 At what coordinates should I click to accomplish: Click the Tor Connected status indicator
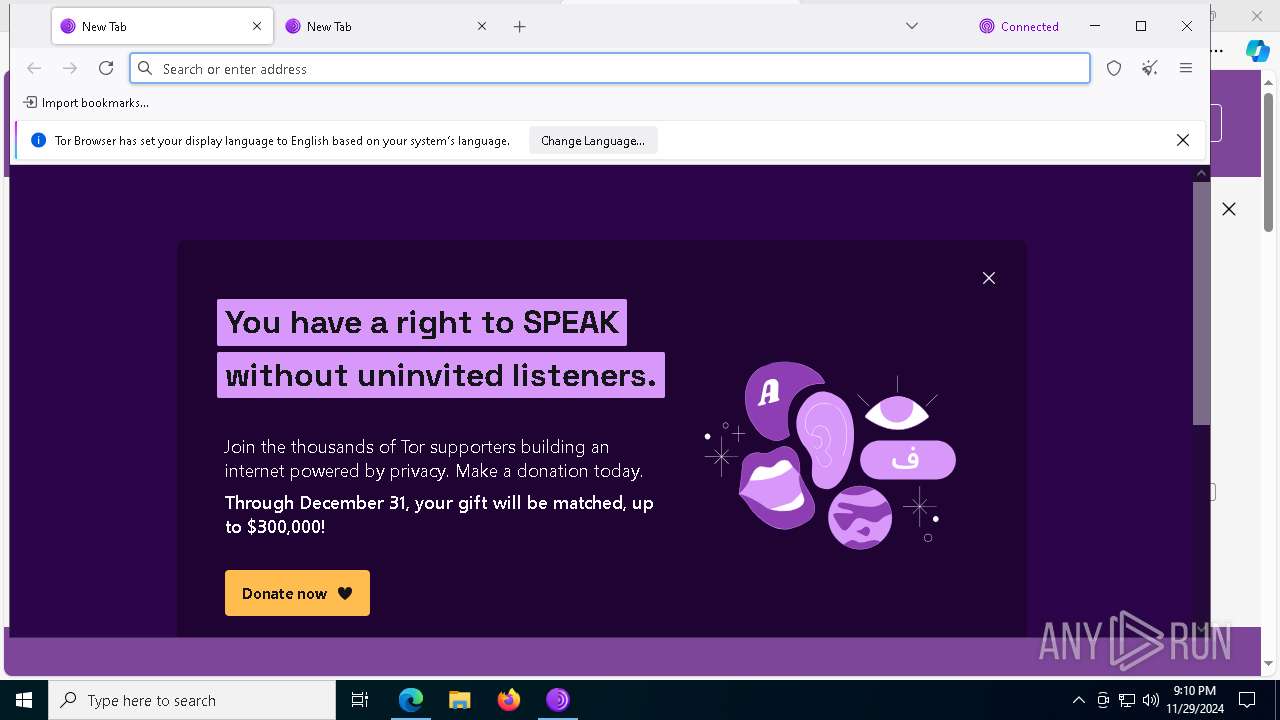pyautogui.click(x=1019, y=27)
